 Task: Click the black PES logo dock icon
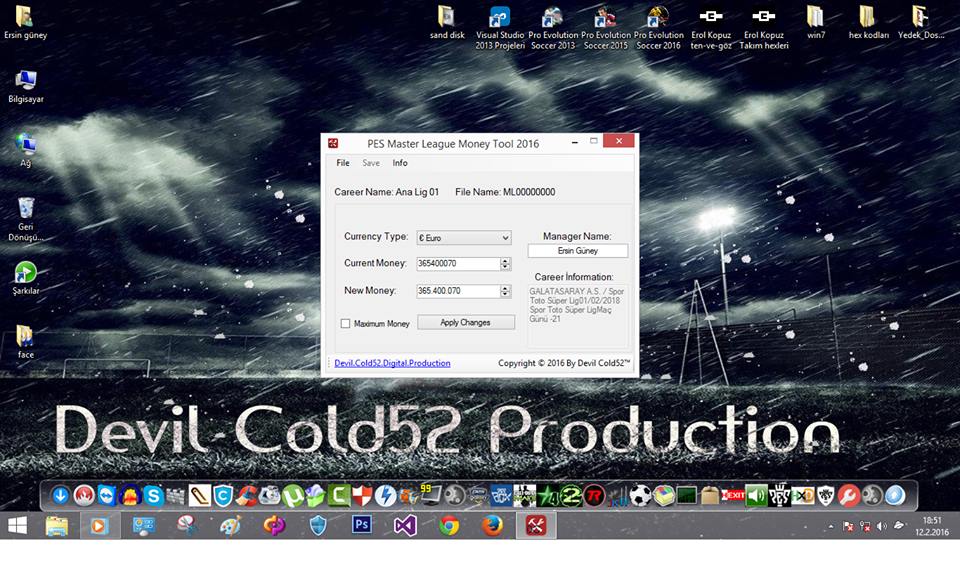pyautogui.click(x=779, y=495)
